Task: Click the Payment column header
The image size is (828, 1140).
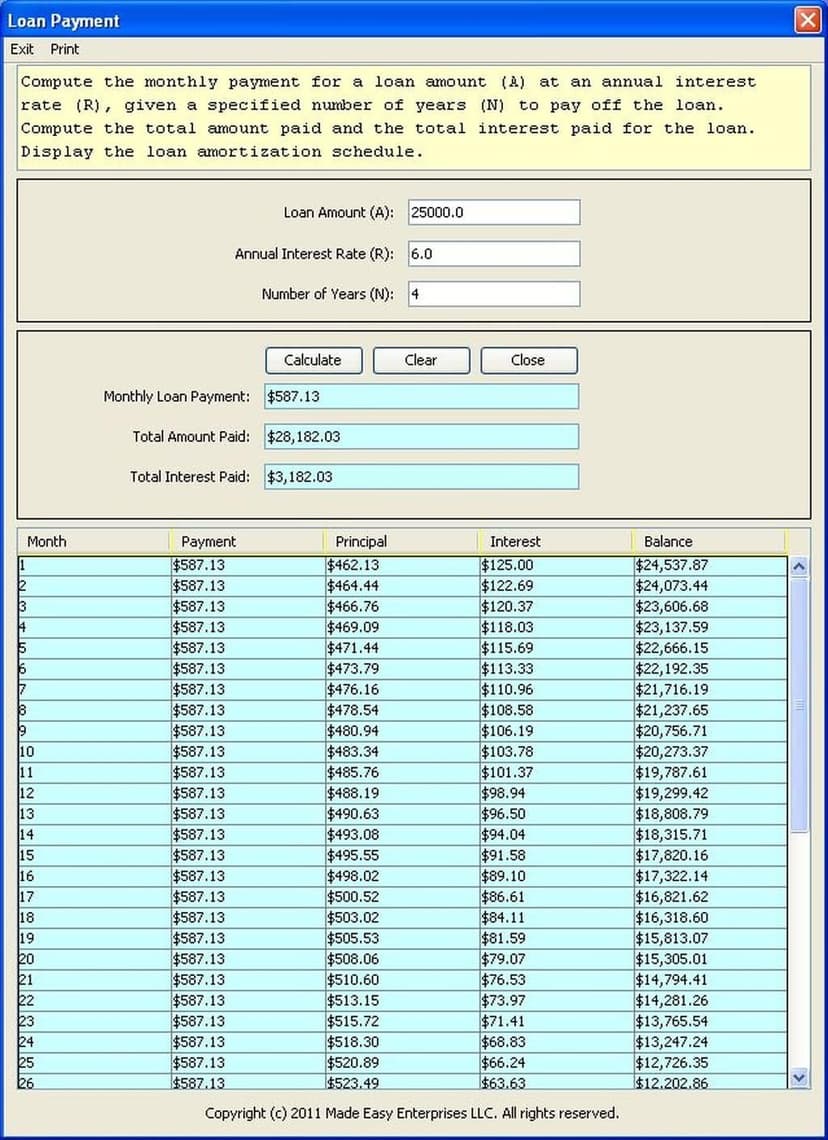Action: 247,542
